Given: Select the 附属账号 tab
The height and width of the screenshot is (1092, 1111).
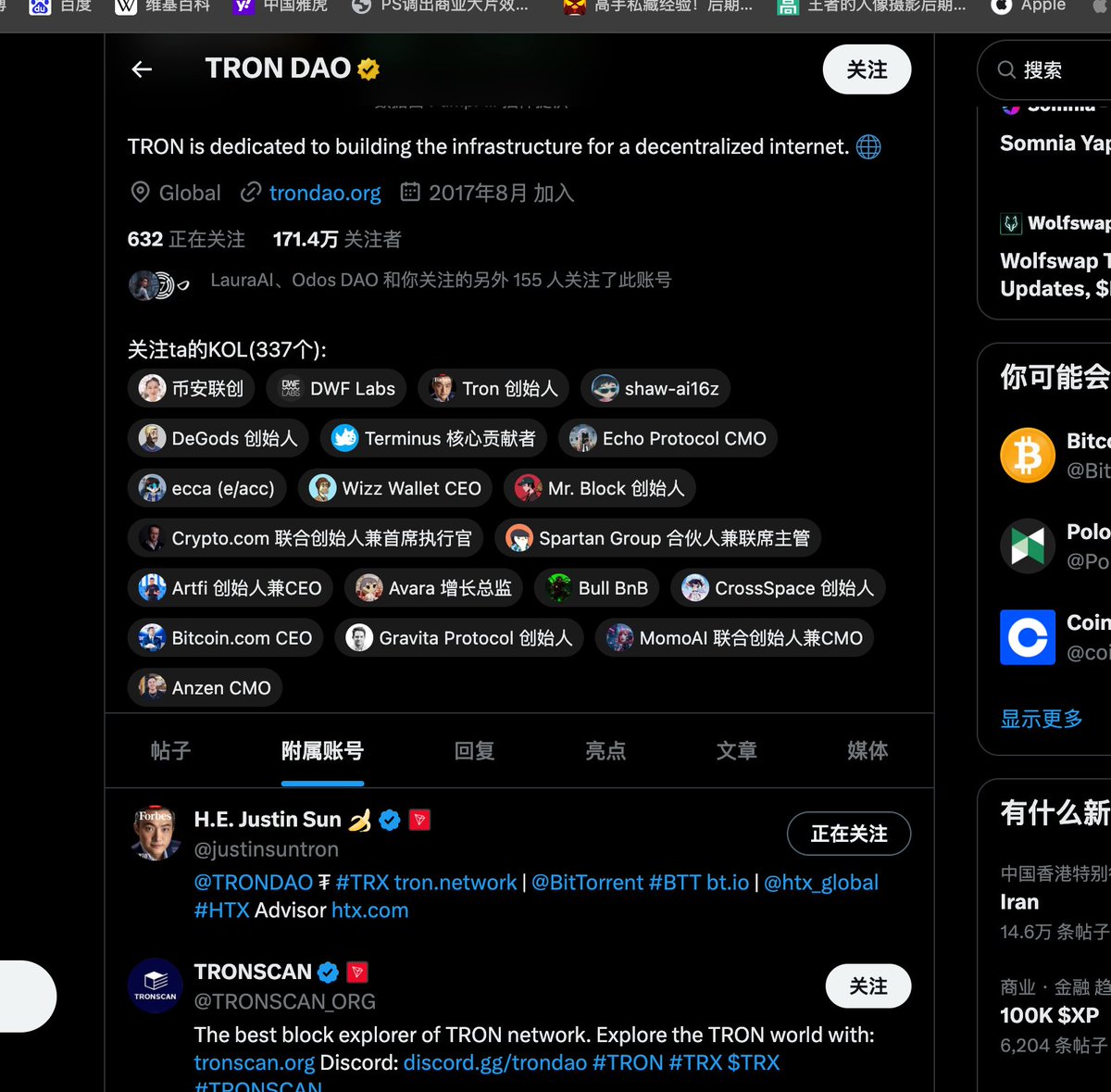Looking at the screenshot, I should pyautogui.click(x=322, y=750).
